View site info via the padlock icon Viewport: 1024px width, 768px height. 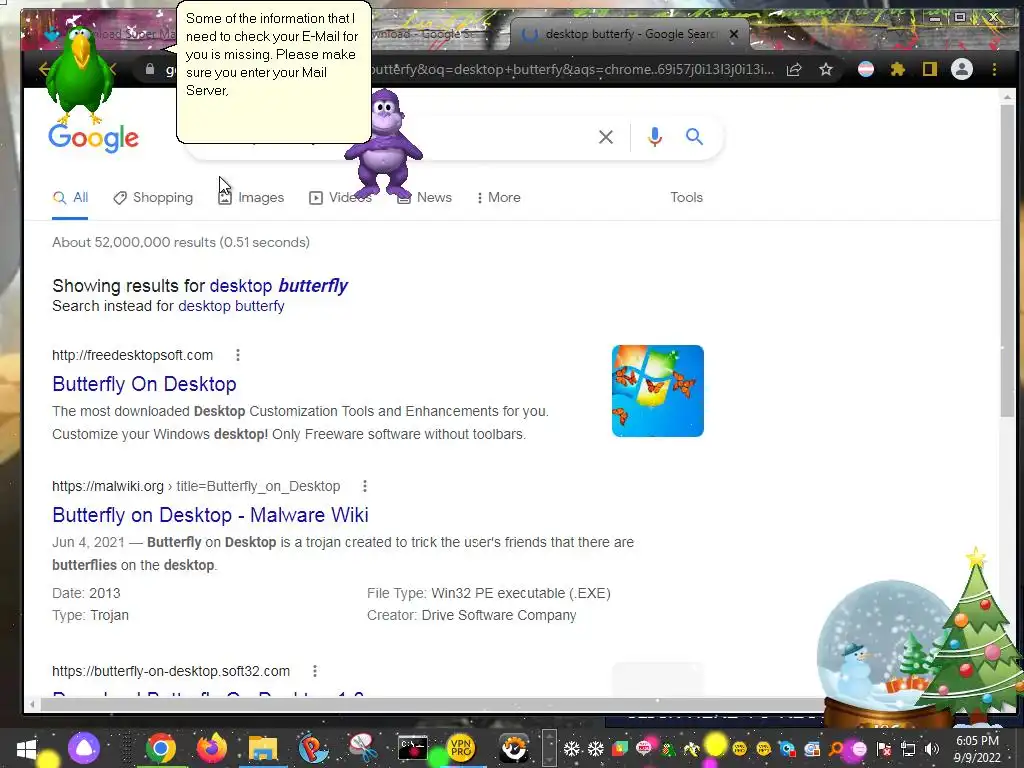[x=150, y=69]
